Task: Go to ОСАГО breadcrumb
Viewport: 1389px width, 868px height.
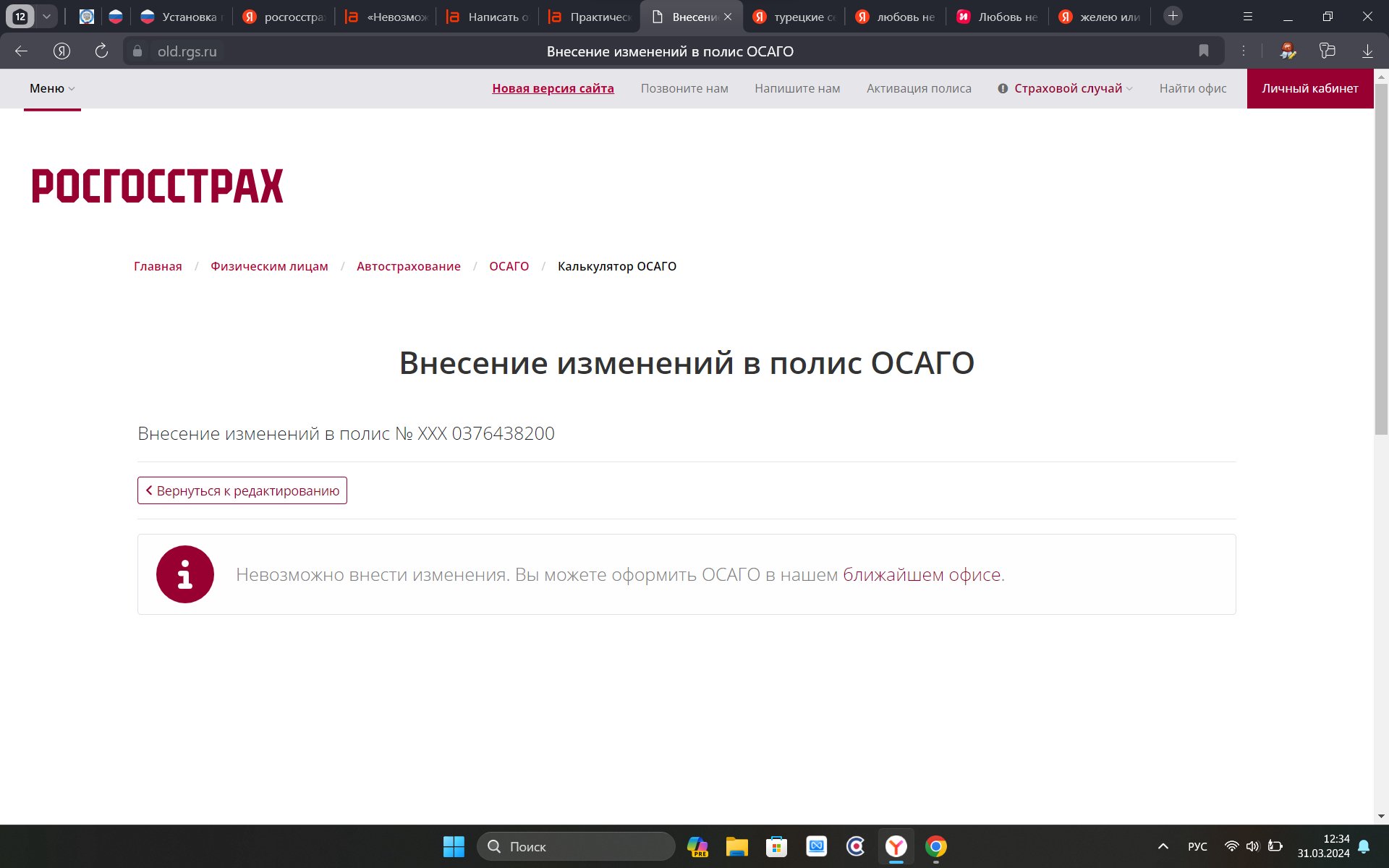Action: 509,266
